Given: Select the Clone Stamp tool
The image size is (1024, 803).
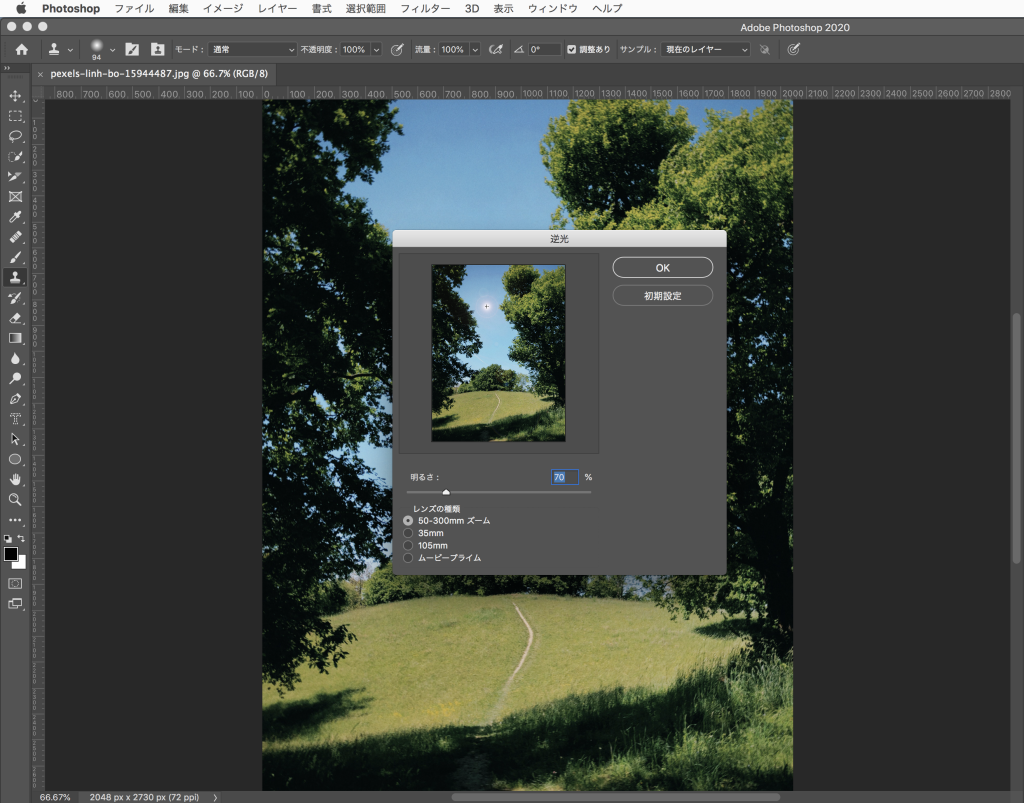Looking at the screenshot, I should [15, 277].
